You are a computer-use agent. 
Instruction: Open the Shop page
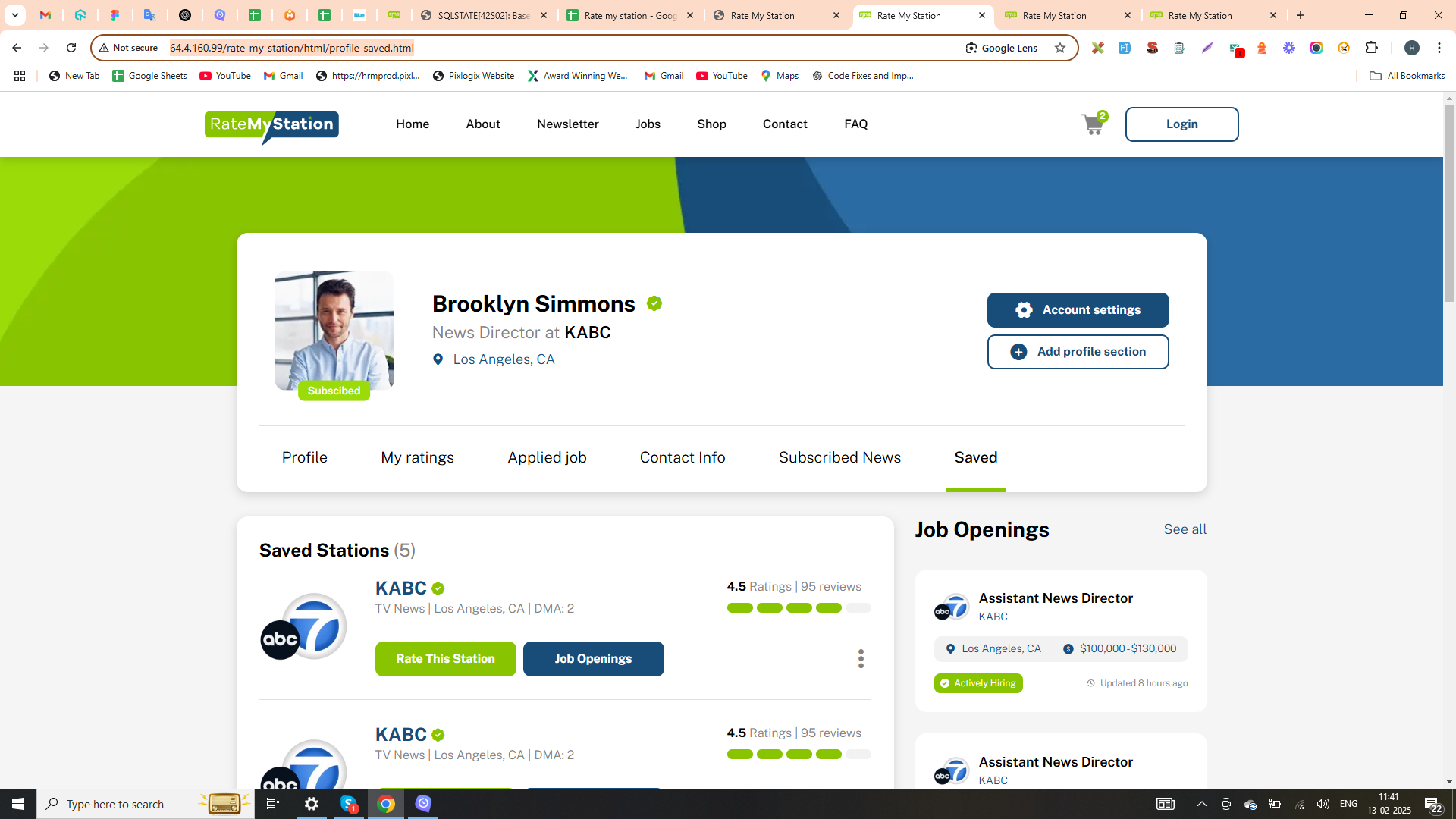(x=712, y=124)
